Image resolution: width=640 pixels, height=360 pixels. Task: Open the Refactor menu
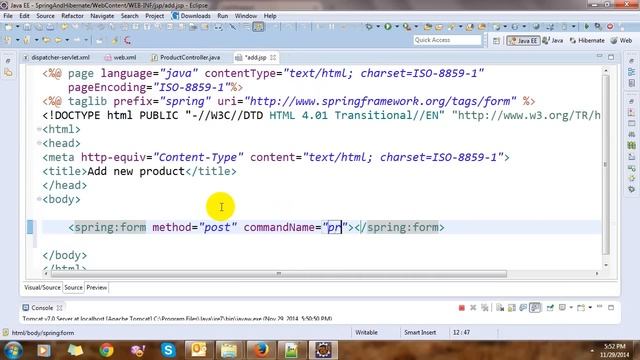[x=72, y=16]
